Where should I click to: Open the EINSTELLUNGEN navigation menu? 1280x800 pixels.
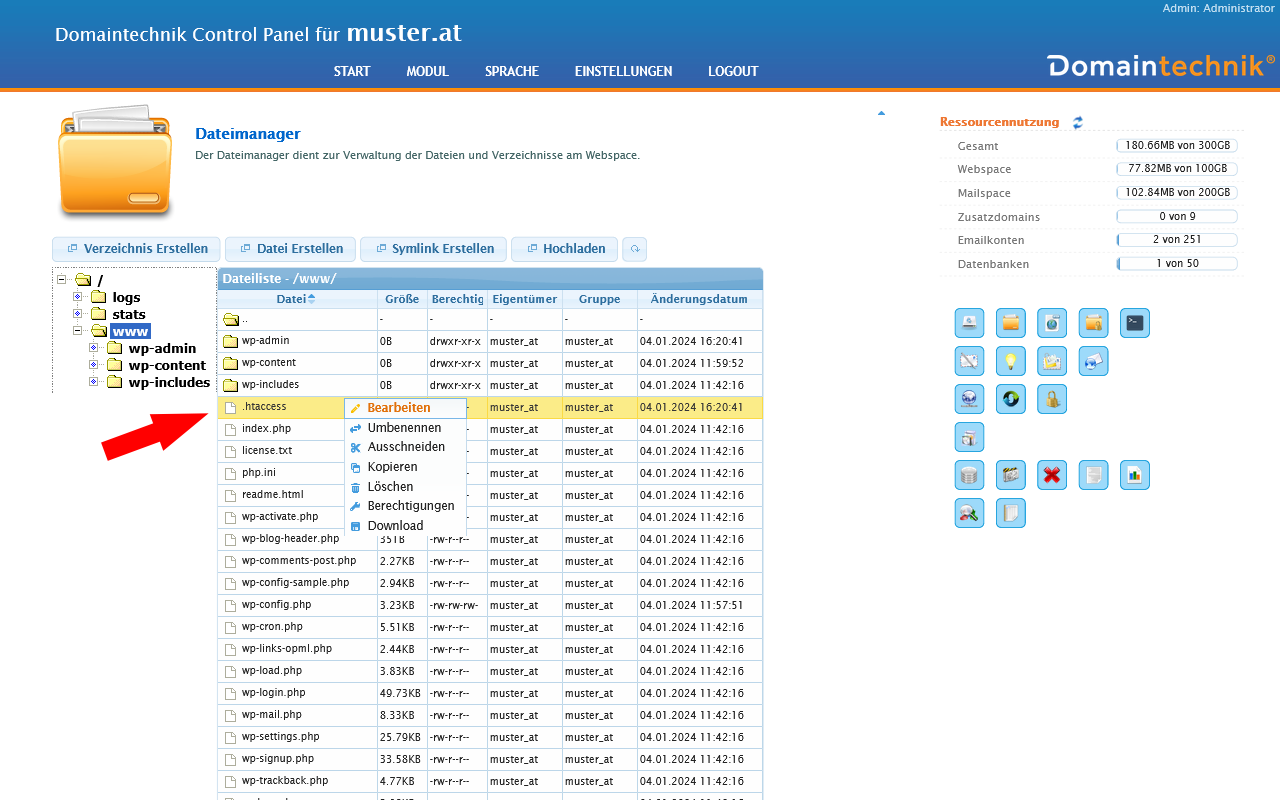coord(623,72)
